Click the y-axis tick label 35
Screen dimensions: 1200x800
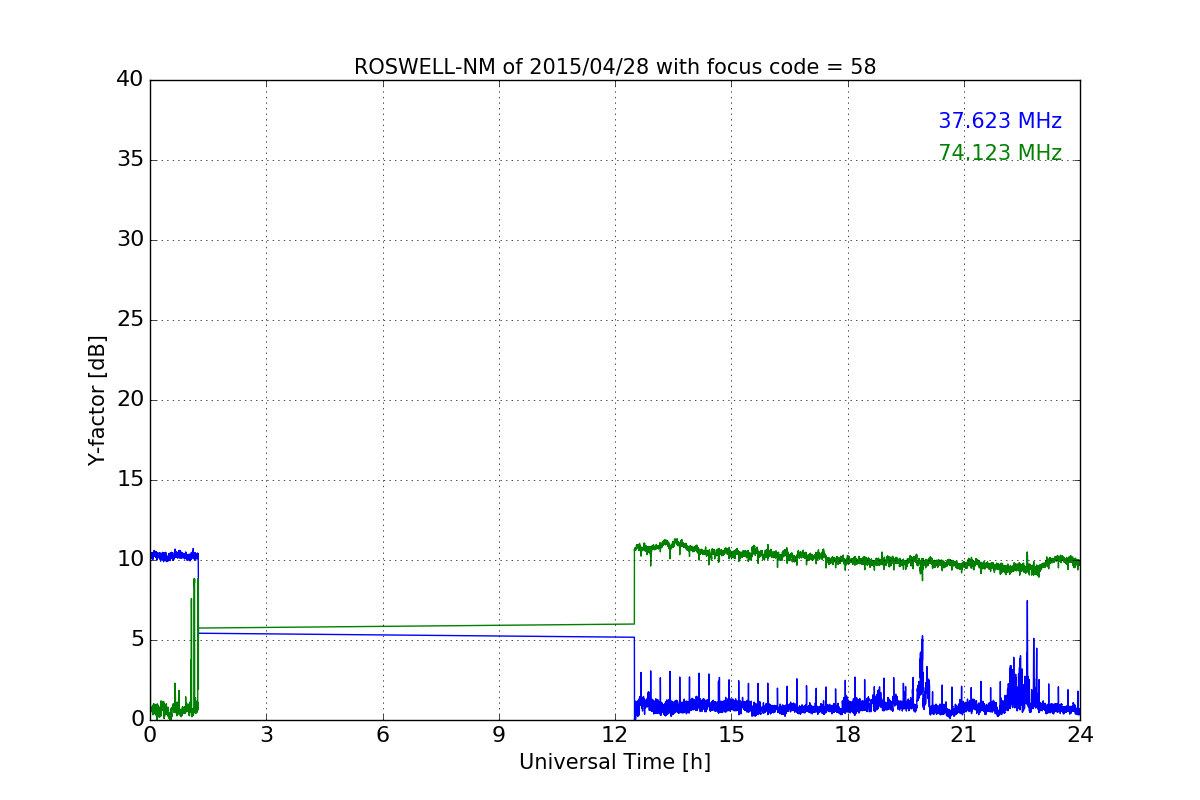click(130, 160)
